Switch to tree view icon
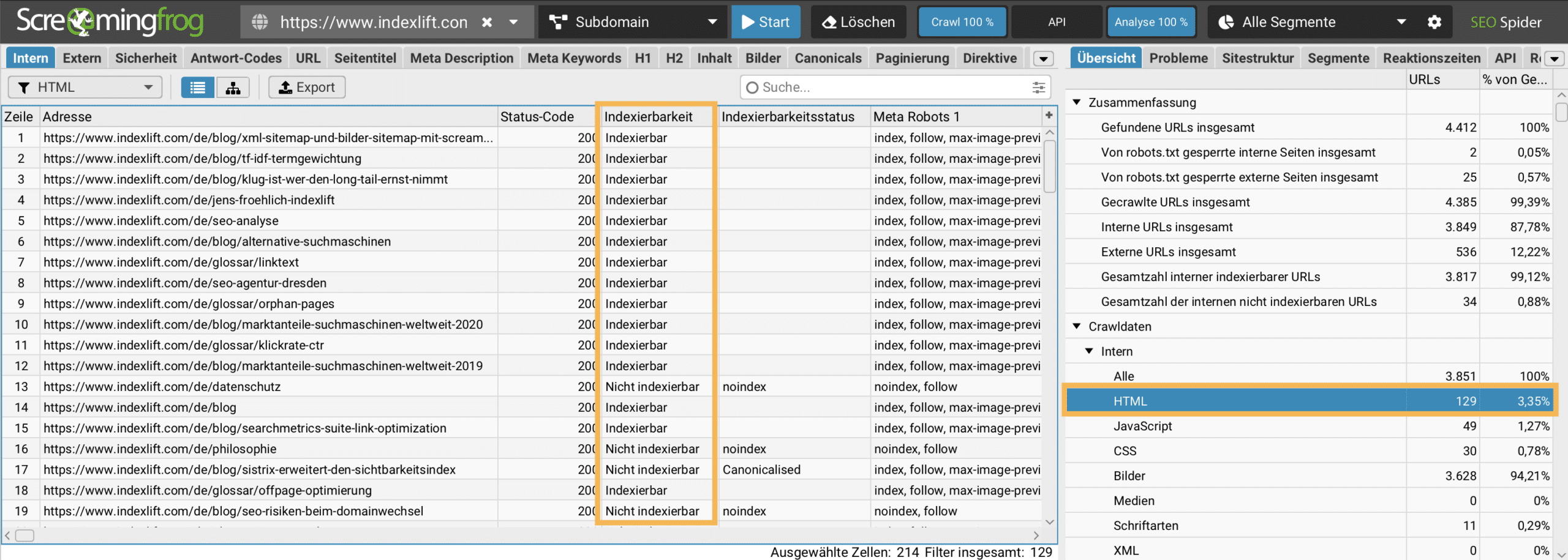The width and height of the screenshot is (1568, 560). tap(233, 87)
